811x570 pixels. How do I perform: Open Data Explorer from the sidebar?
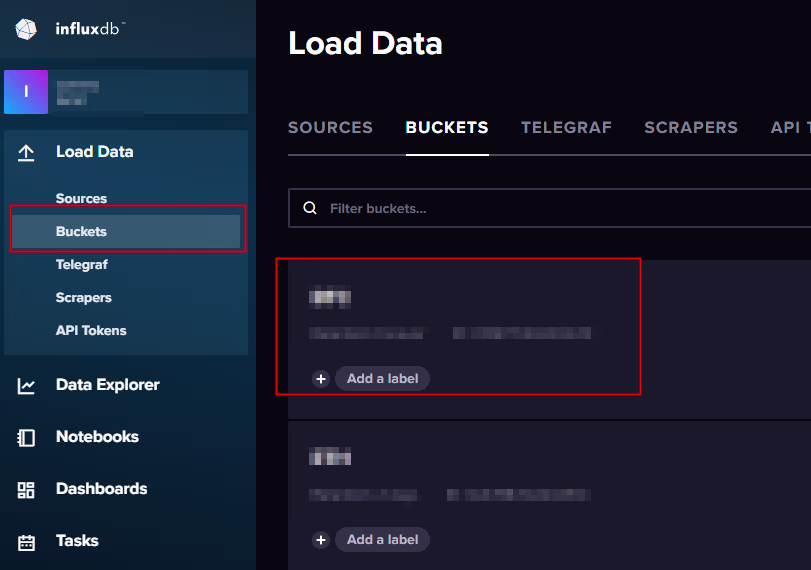[108, 385]
